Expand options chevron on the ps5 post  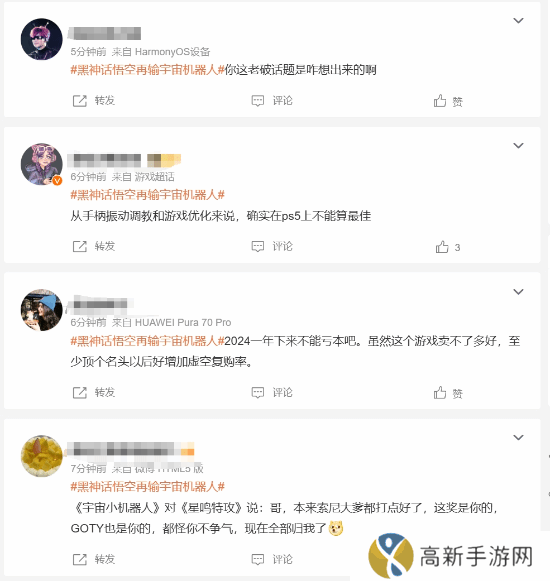coord(518,145)
